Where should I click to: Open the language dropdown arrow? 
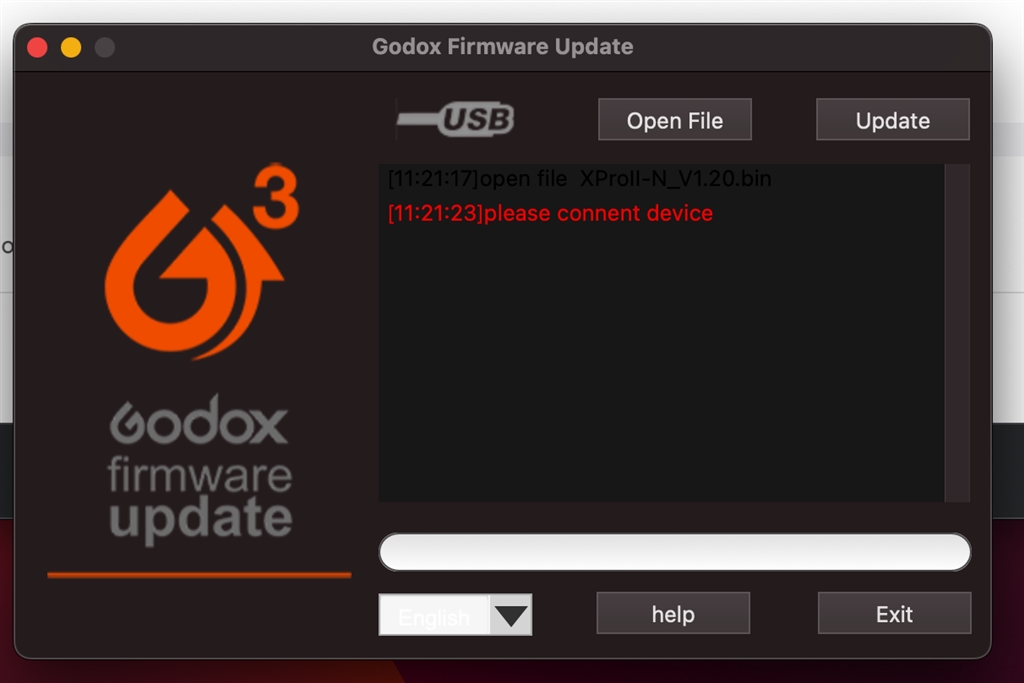(x=511, y=614)
